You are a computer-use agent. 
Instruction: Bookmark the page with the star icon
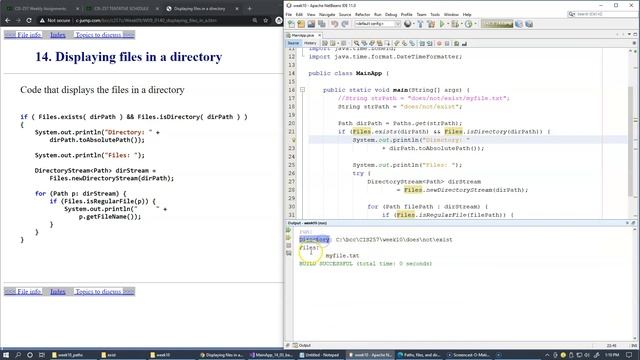click(x=265, y=20)
